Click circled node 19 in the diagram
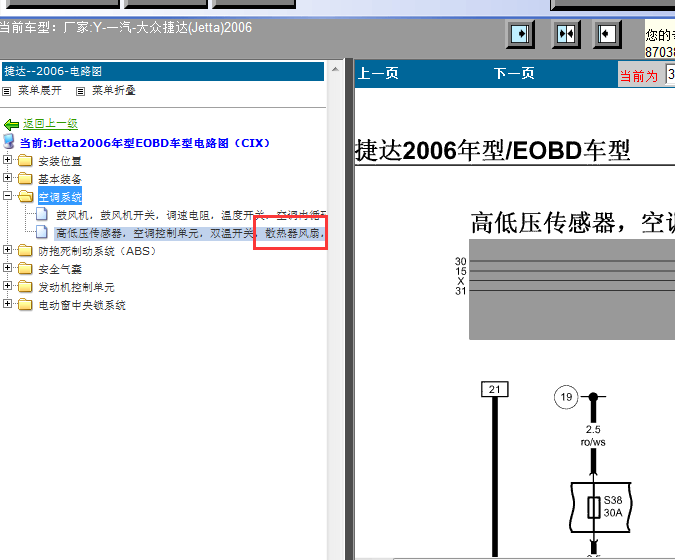This screenshot has width=675, height=560. 566,397
